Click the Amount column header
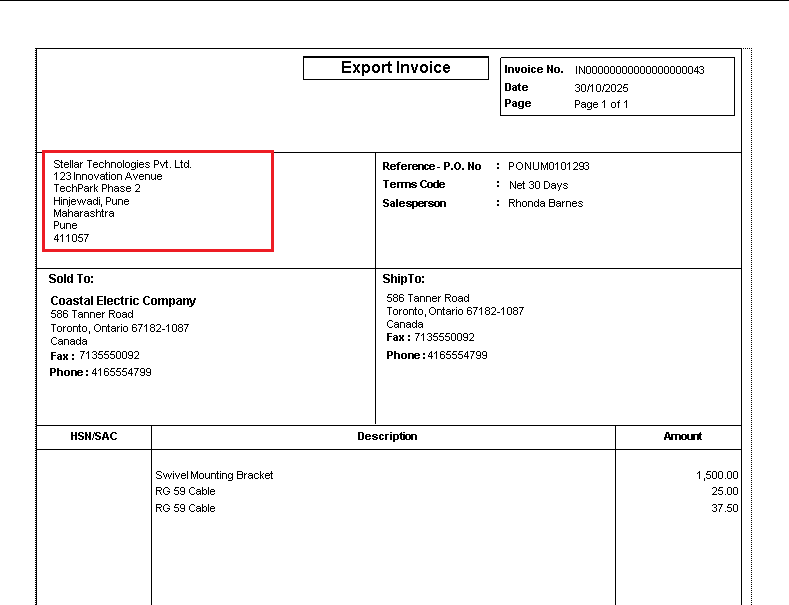Viewport: 789px width, 605px height. point(682,437)
